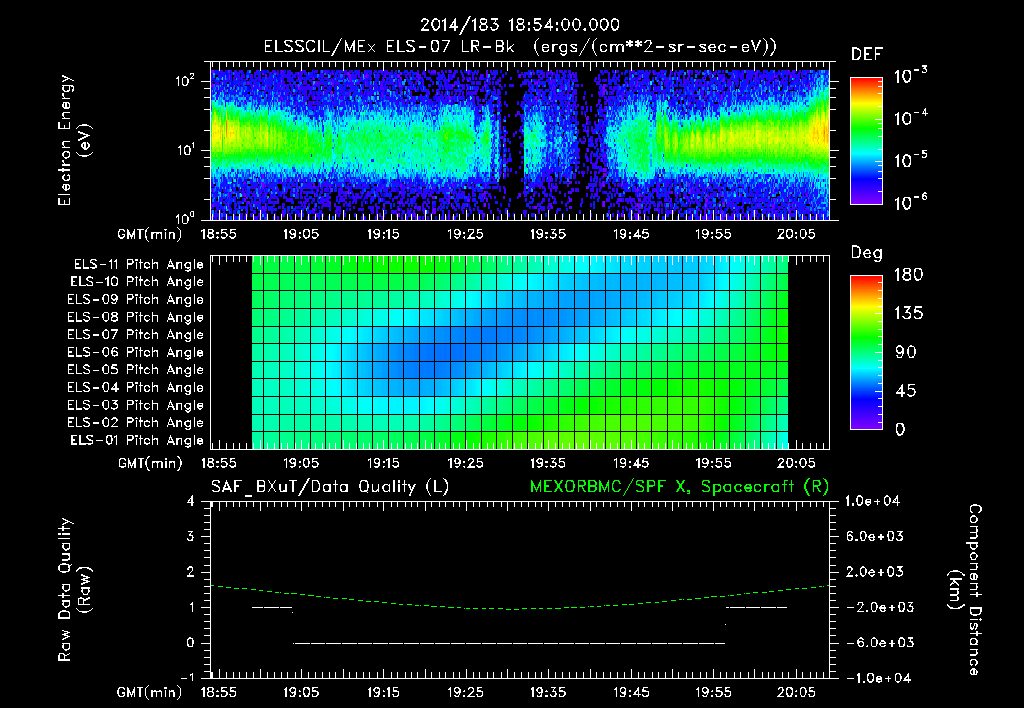Click the Deg pitch angle color bar
Viewport: 1024px width, 708px height.
click(x=866, y=352)
